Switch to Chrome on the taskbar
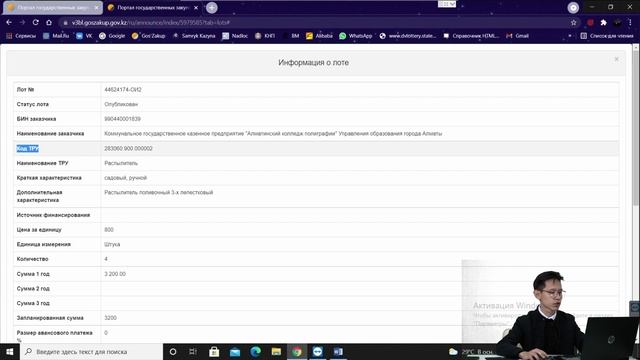Image resolution: width=640 pixels, height=360 pixels. (297, 351)
